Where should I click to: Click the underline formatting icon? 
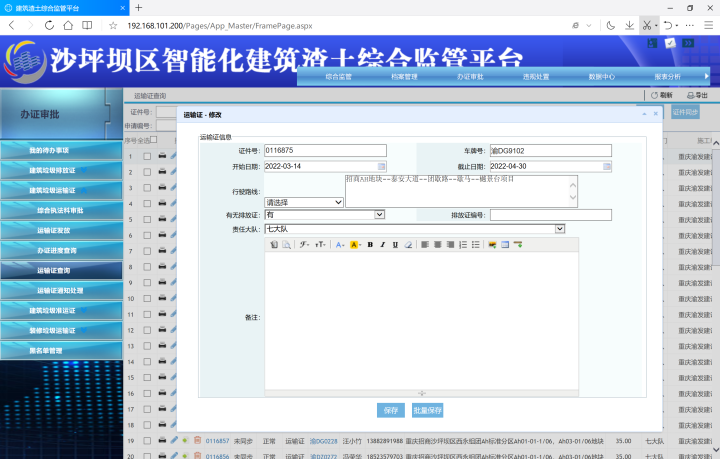point(396,244)
